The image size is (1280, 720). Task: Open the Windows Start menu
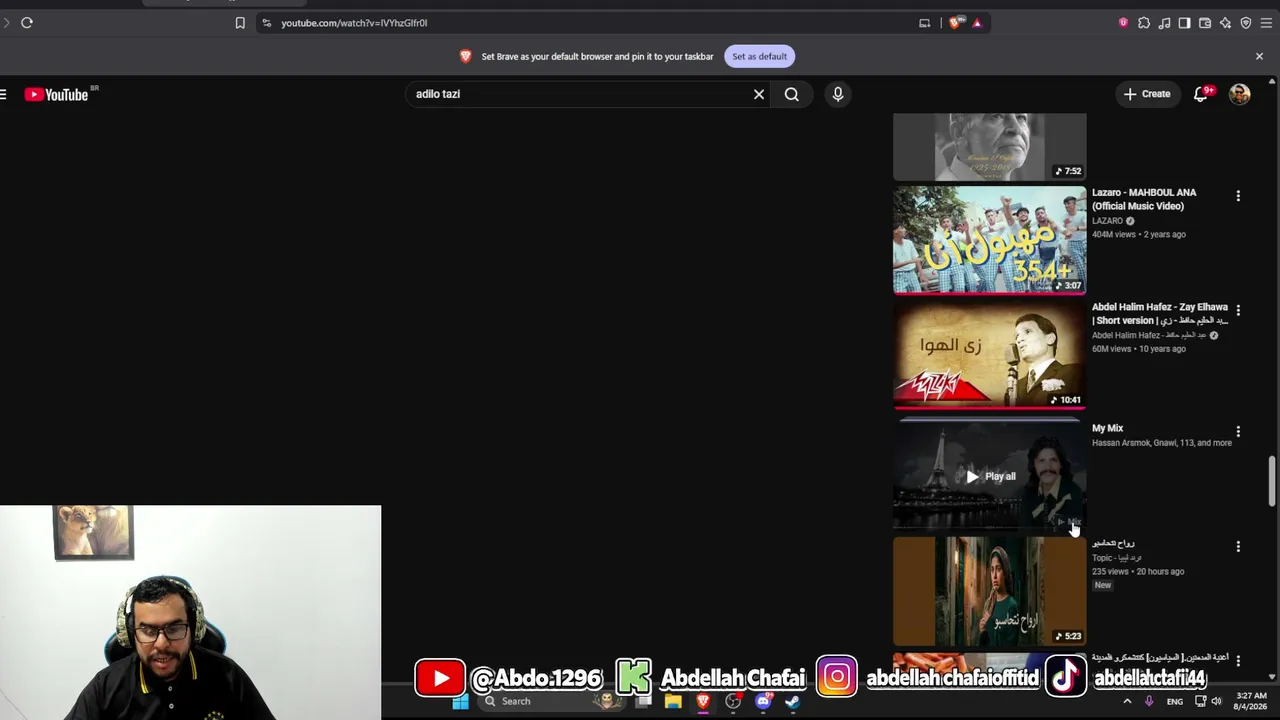coord(460,702)
